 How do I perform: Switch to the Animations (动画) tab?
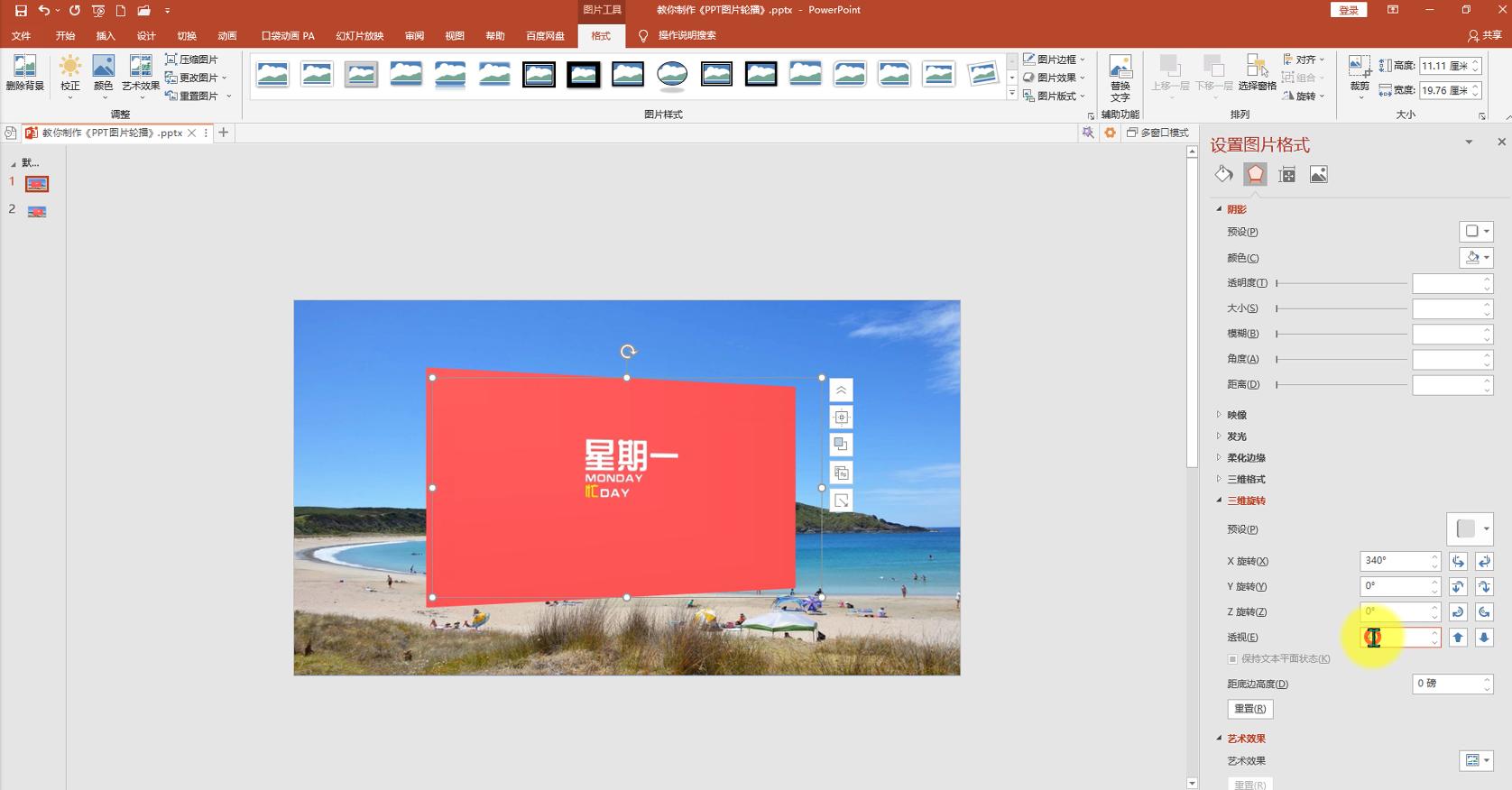click(227, 36)
